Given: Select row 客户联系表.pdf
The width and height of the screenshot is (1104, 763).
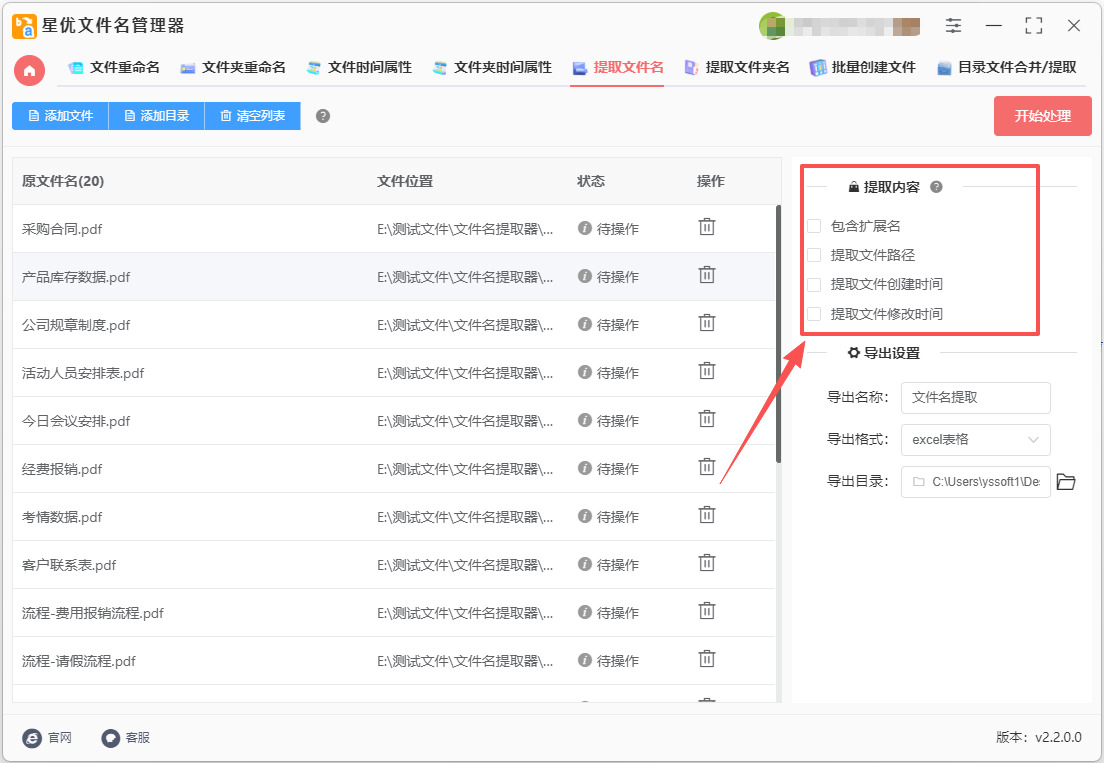Looking at the screenshot, I should click(x=394, y=565).
